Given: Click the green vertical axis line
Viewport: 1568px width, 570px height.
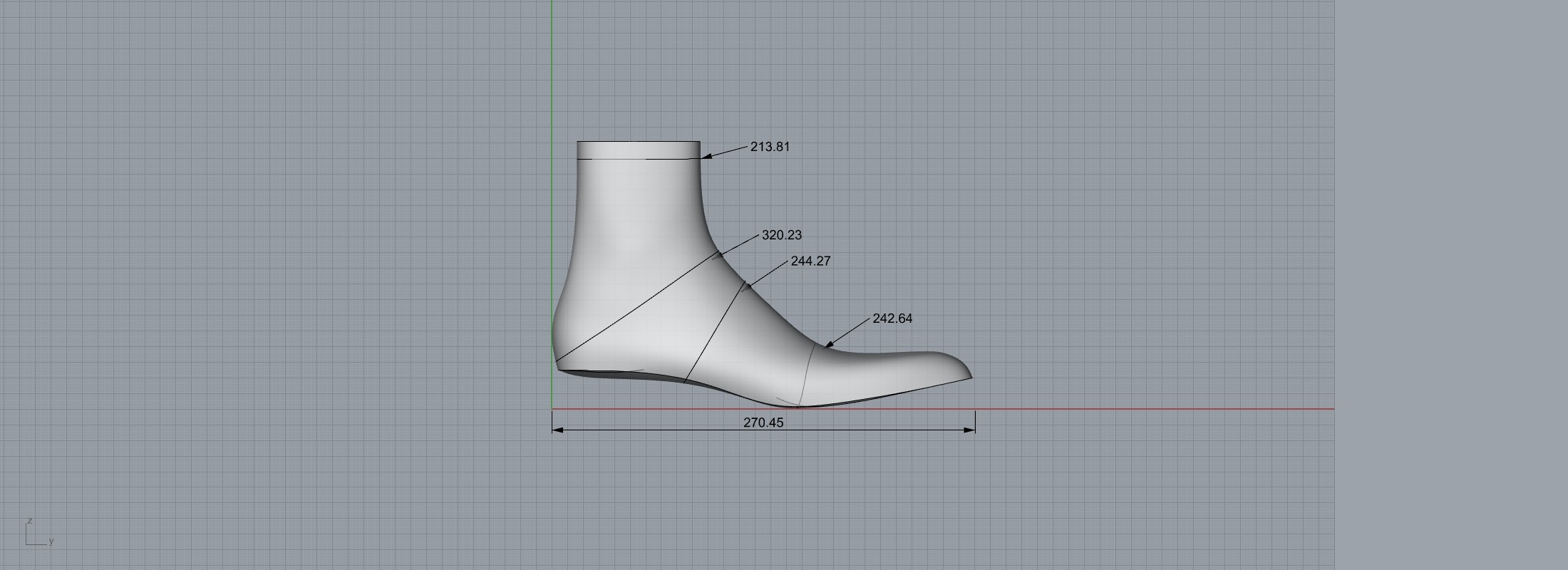Looking at the screenshot, I should pos(552,71).
